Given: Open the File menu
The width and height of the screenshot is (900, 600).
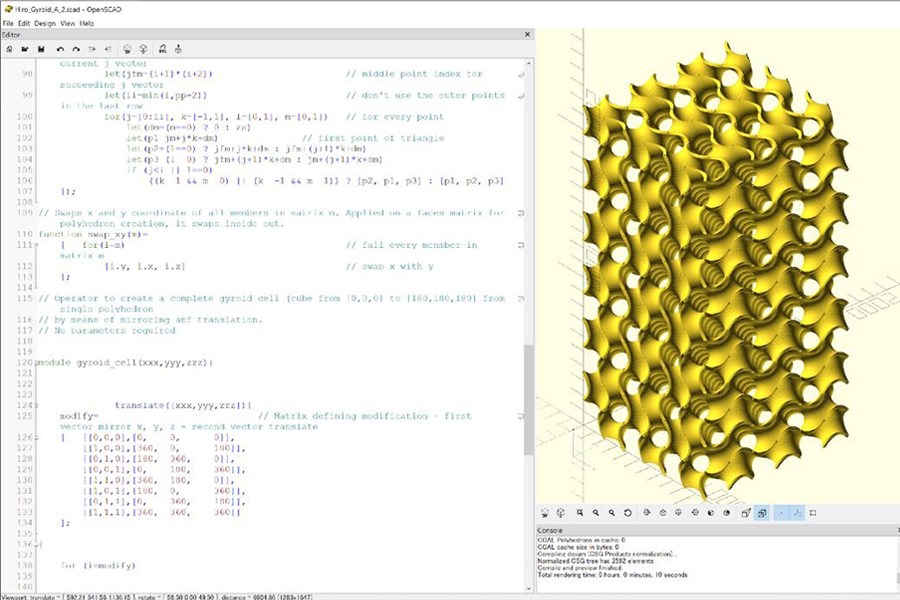Looking at the screenshot, I should (x=8, y=24).
